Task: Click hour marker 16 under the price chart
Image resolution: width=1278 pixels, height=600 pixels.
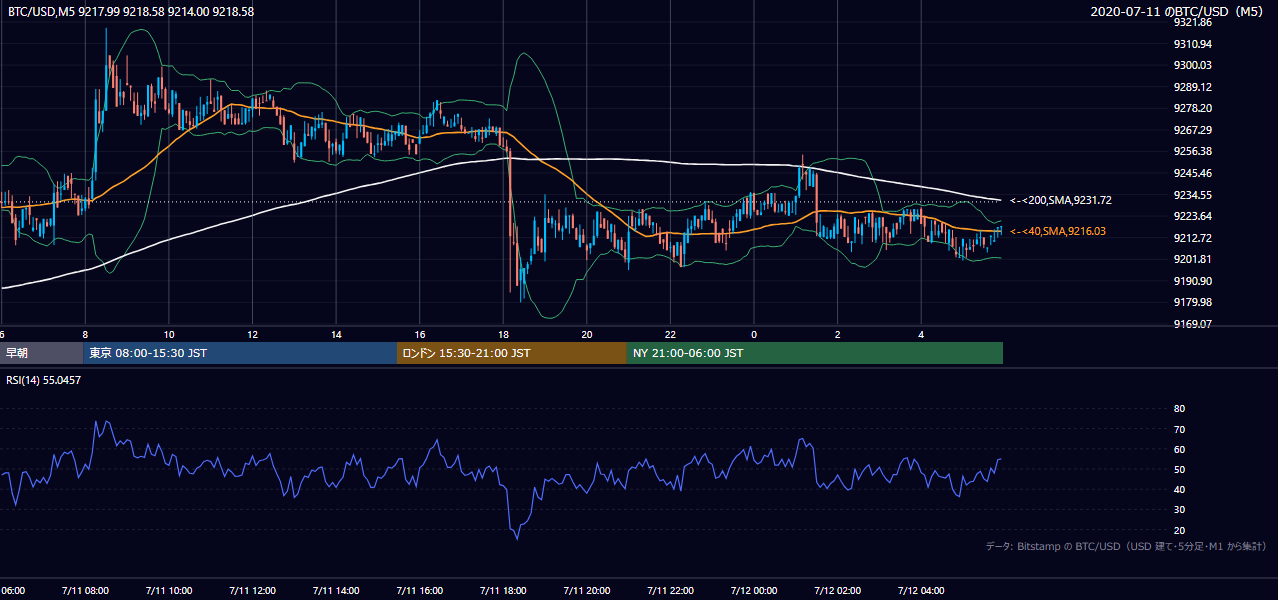Action: click(420, 334)
